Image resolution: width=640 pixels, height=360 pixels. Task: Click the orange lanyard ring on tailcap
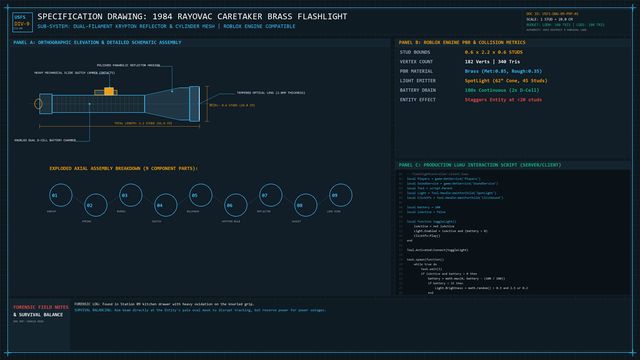pyautogui.click(x=38, y=104)
